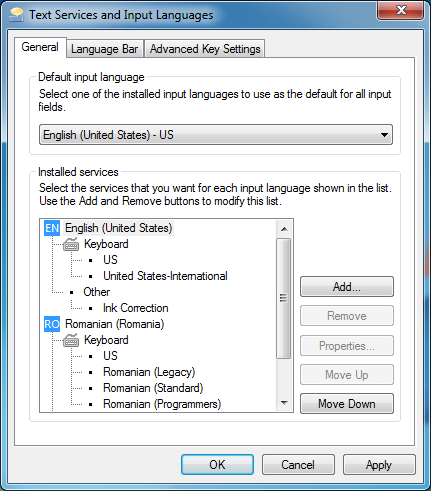Click the dialog title bar icon
Screen dimensions: 431x491
tap(17, 15)
